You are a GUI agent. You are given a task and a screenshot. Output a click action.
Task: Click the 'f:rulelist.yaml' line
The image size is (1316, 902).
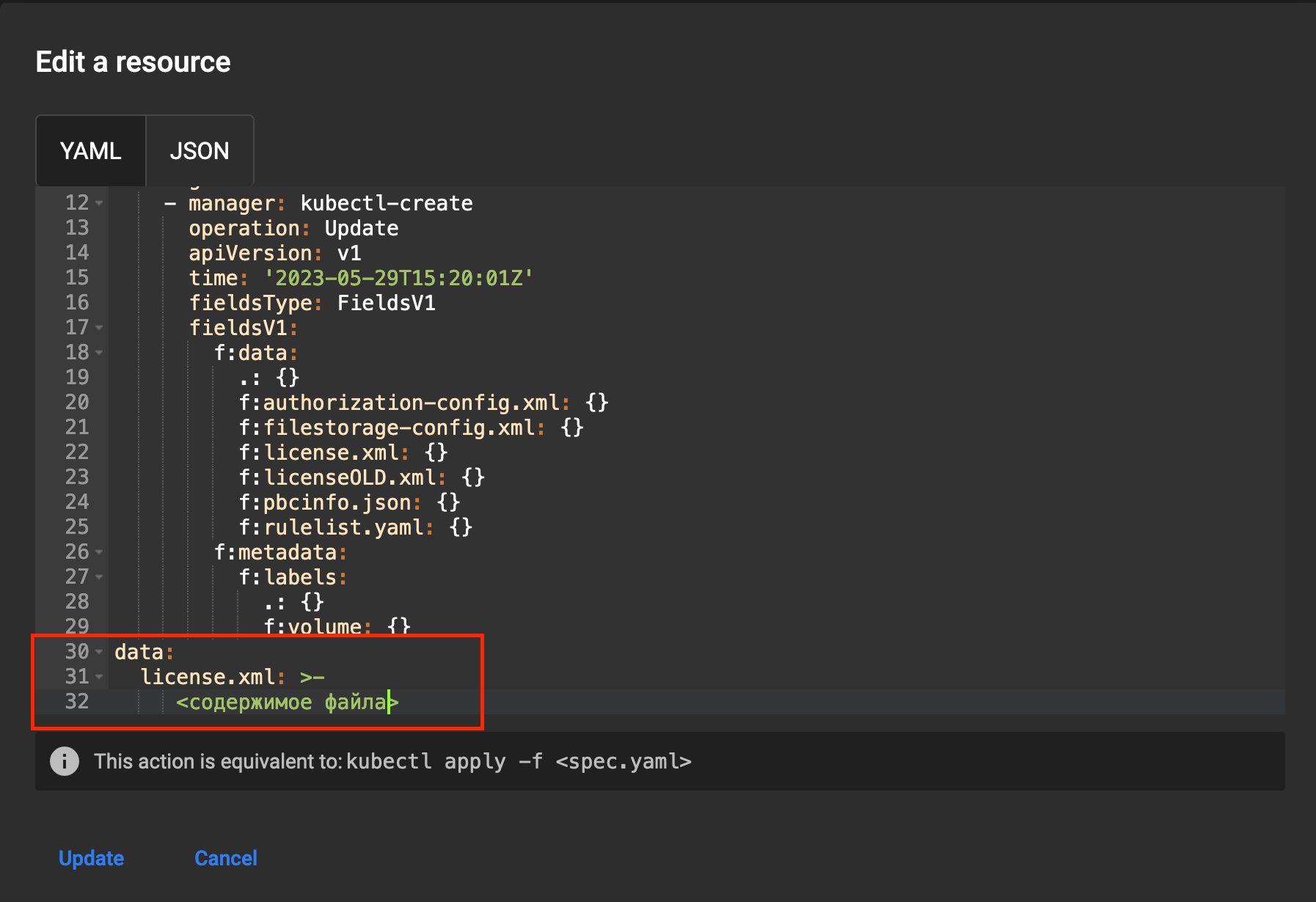[355, 527]
